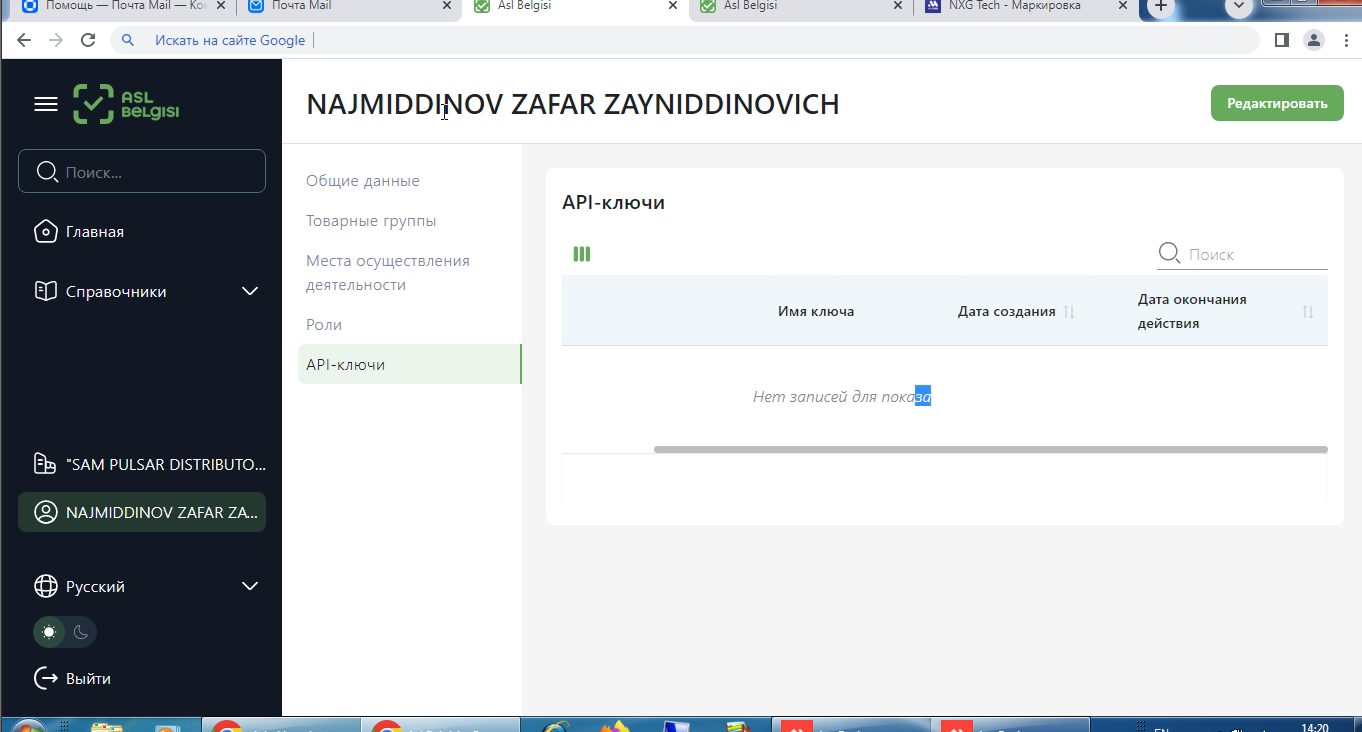Open the Chrome three-dot menu
The width and height of the screenshot is (1362, 732).
(x=1346, y=40)
